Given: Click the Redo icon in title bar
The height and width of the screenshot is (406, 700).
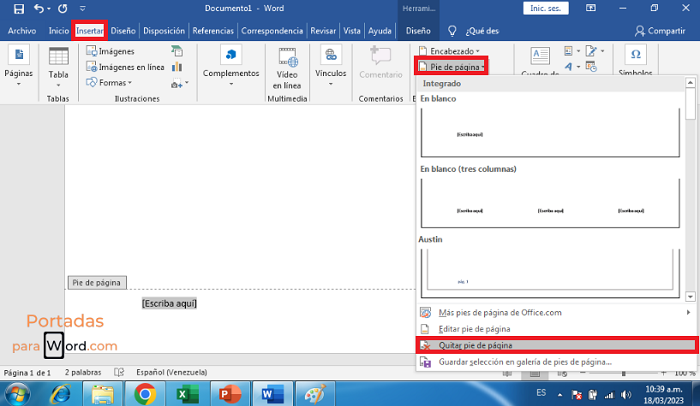Looking at the screenshot, I should (62, 8).
